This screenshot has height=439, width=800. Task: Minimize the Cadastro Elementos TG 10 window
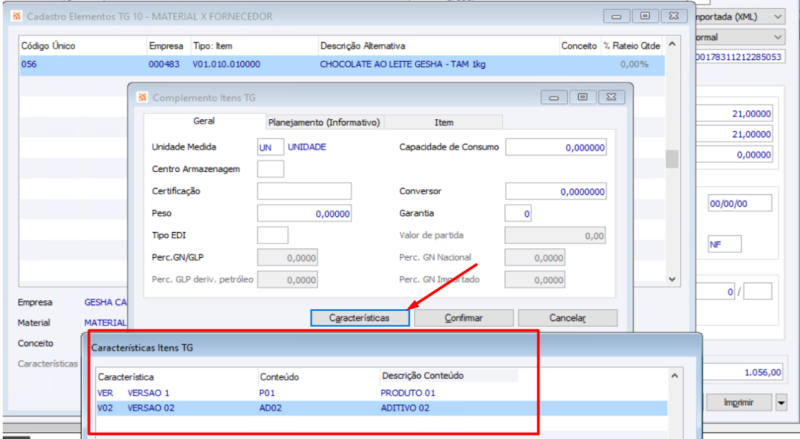coord(616,16)
